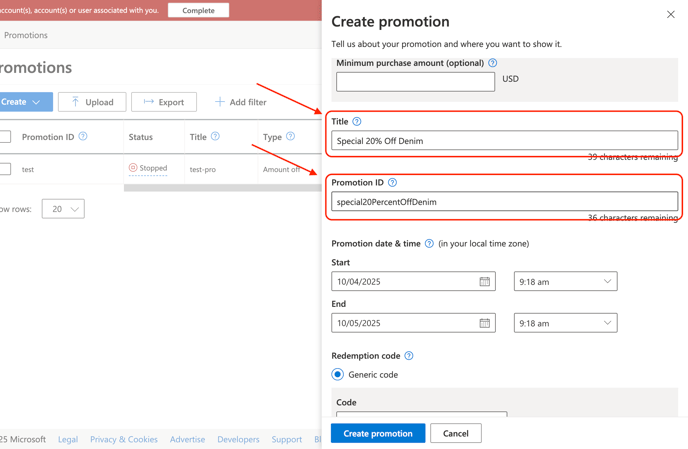Expand the End time dropdown

click(x=565, y=323)
